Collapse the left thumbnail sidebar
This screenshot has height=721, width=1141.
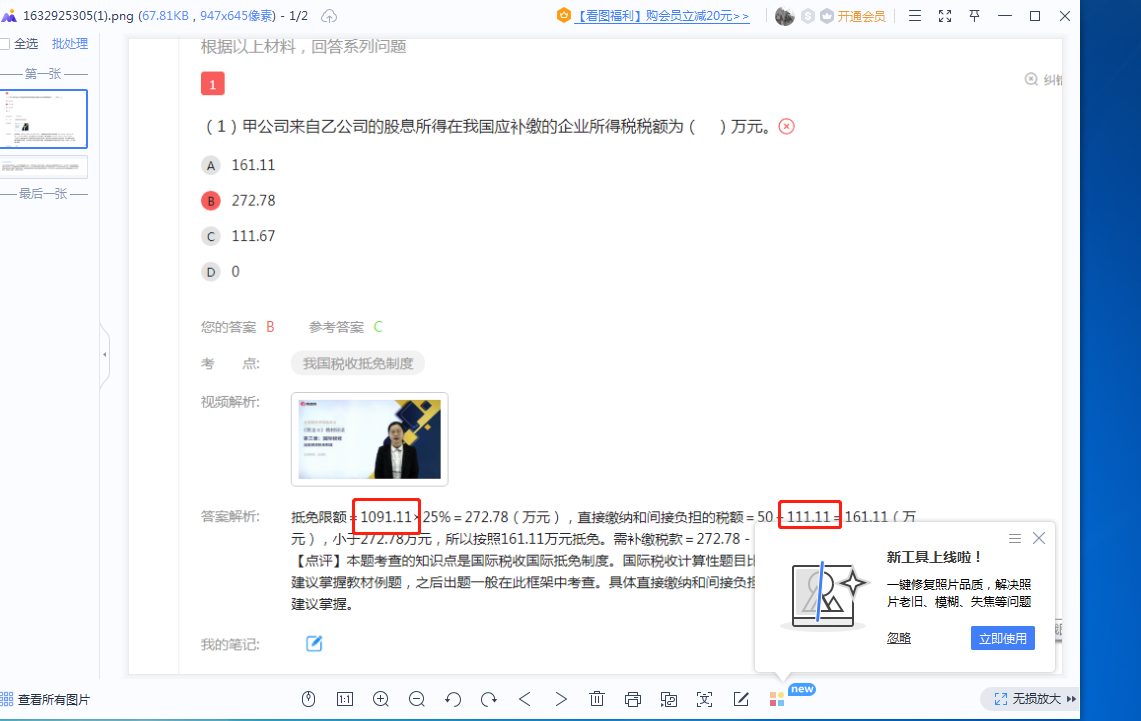[x=104, y=355]
